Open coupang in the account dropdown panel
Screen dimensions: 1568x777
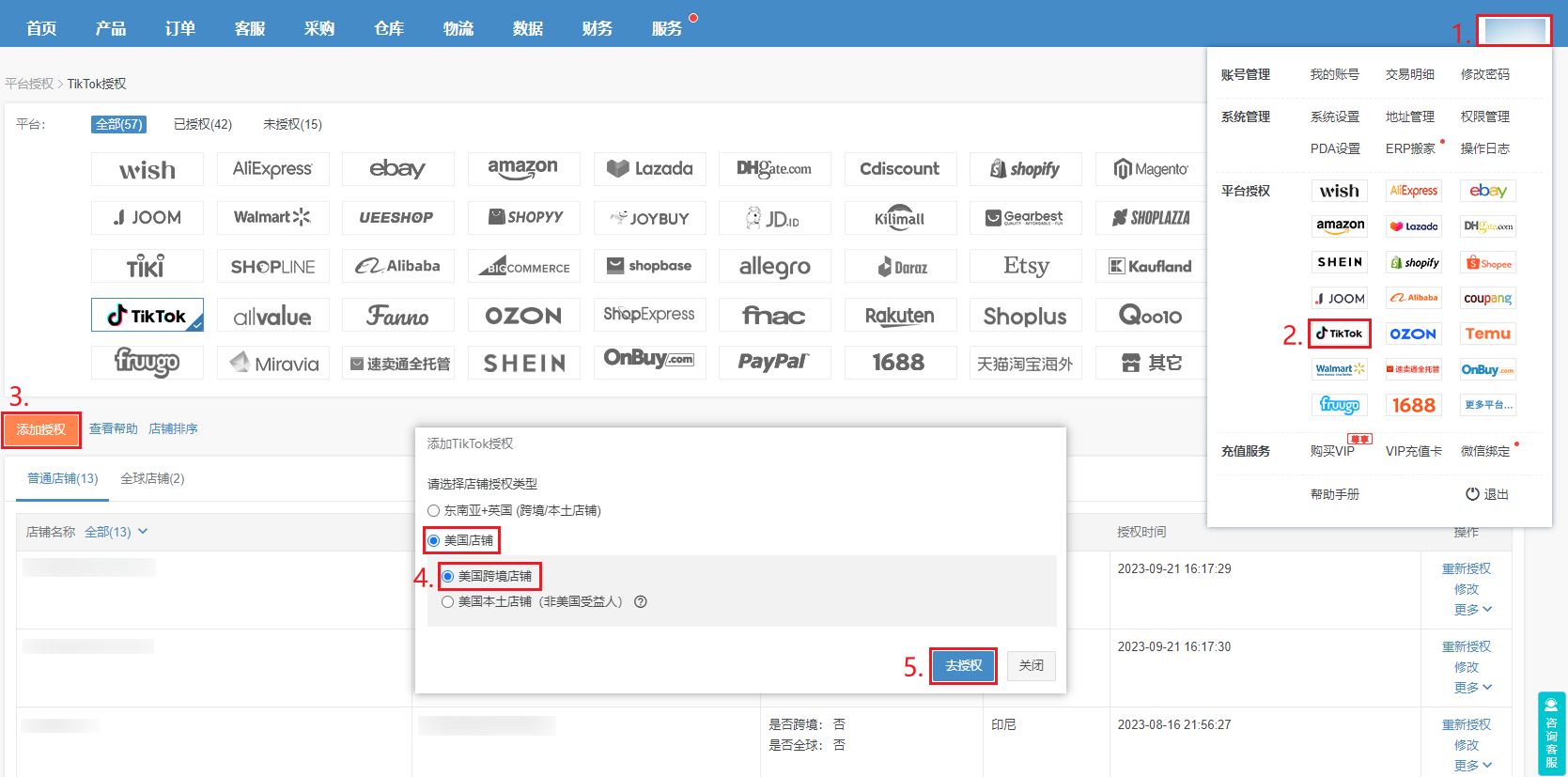(1488, 299)
